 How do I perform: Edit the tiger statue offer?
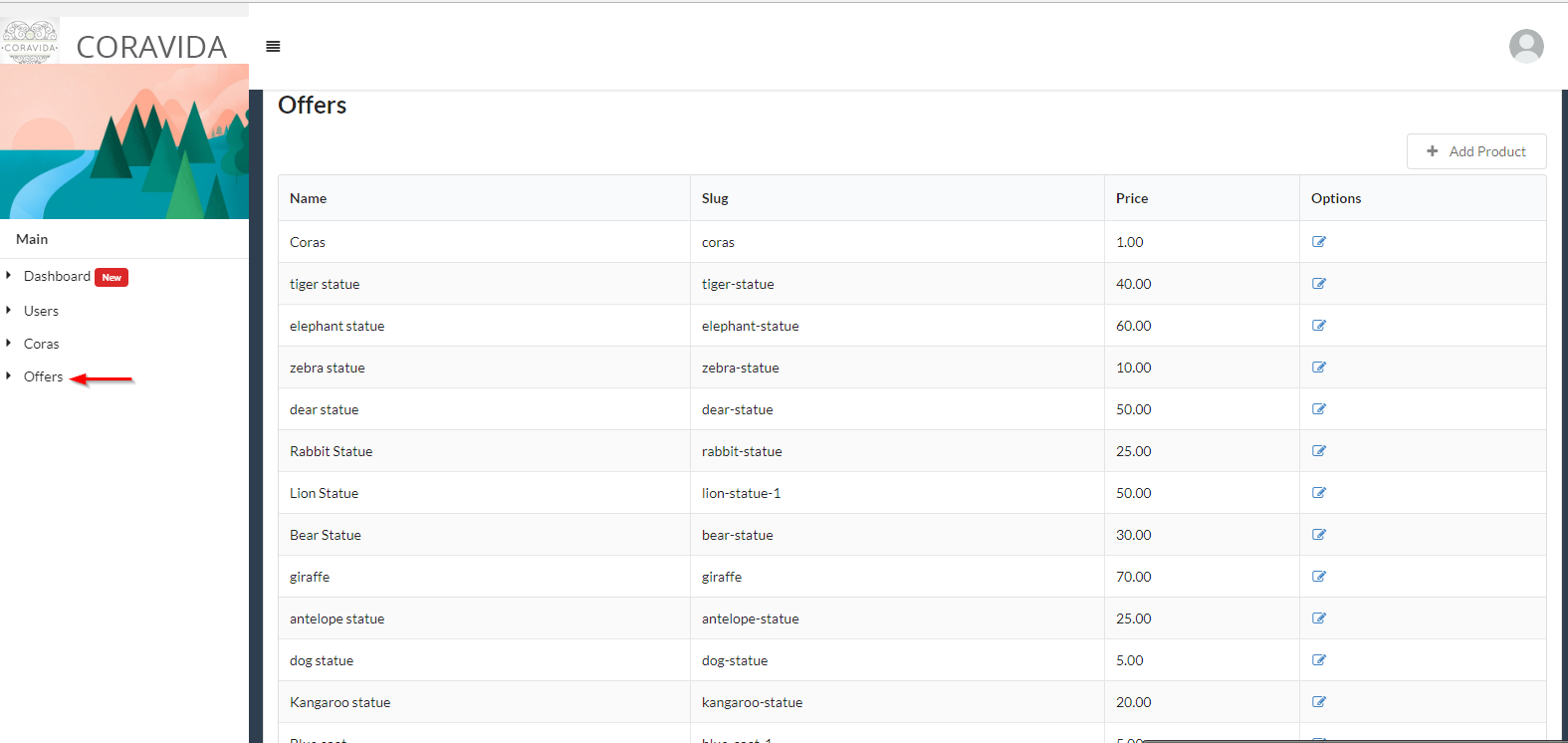1319,284
